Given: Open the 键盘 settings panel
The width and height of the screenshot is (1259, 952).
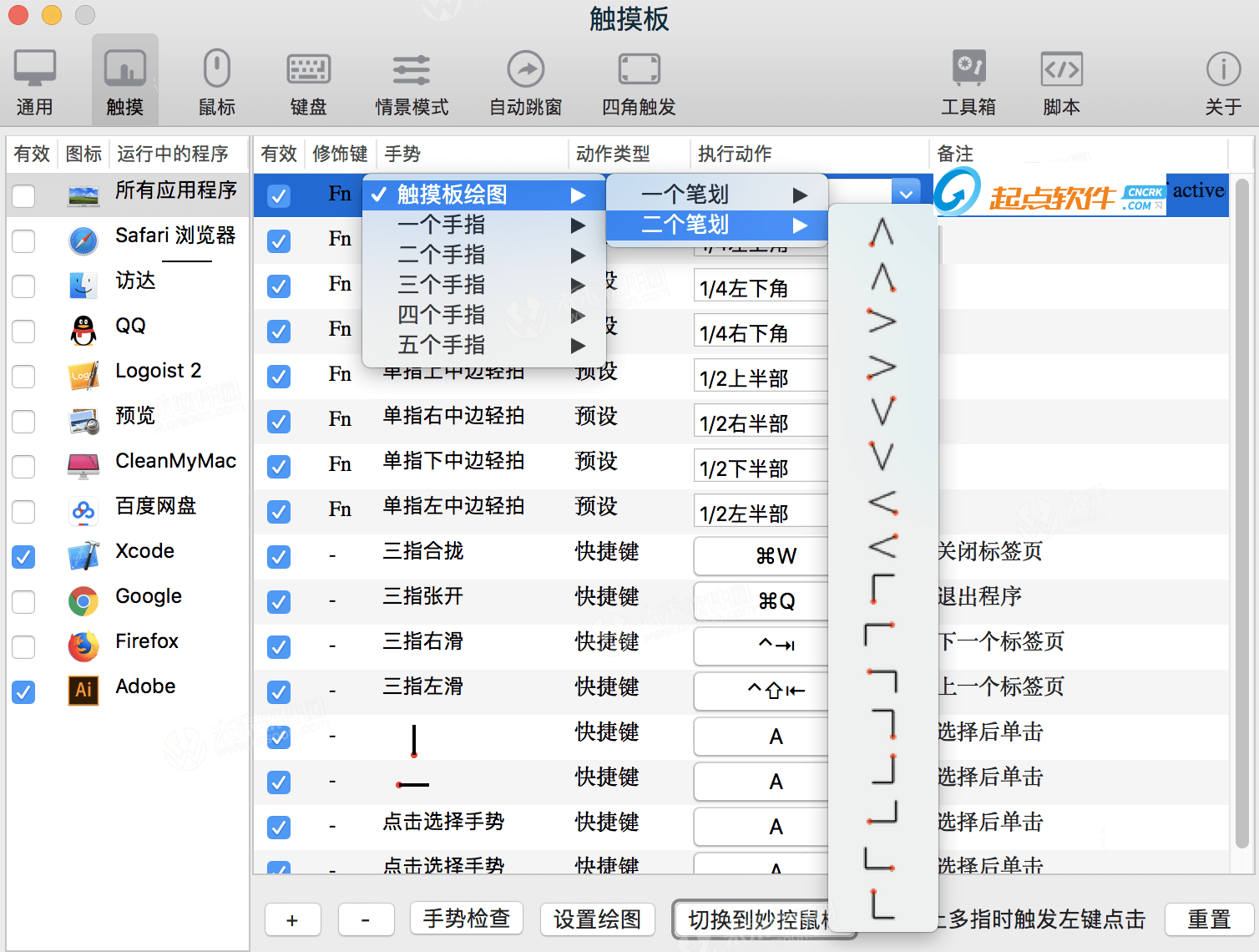Looking at the screenshot, I should [x=308, y=79].
